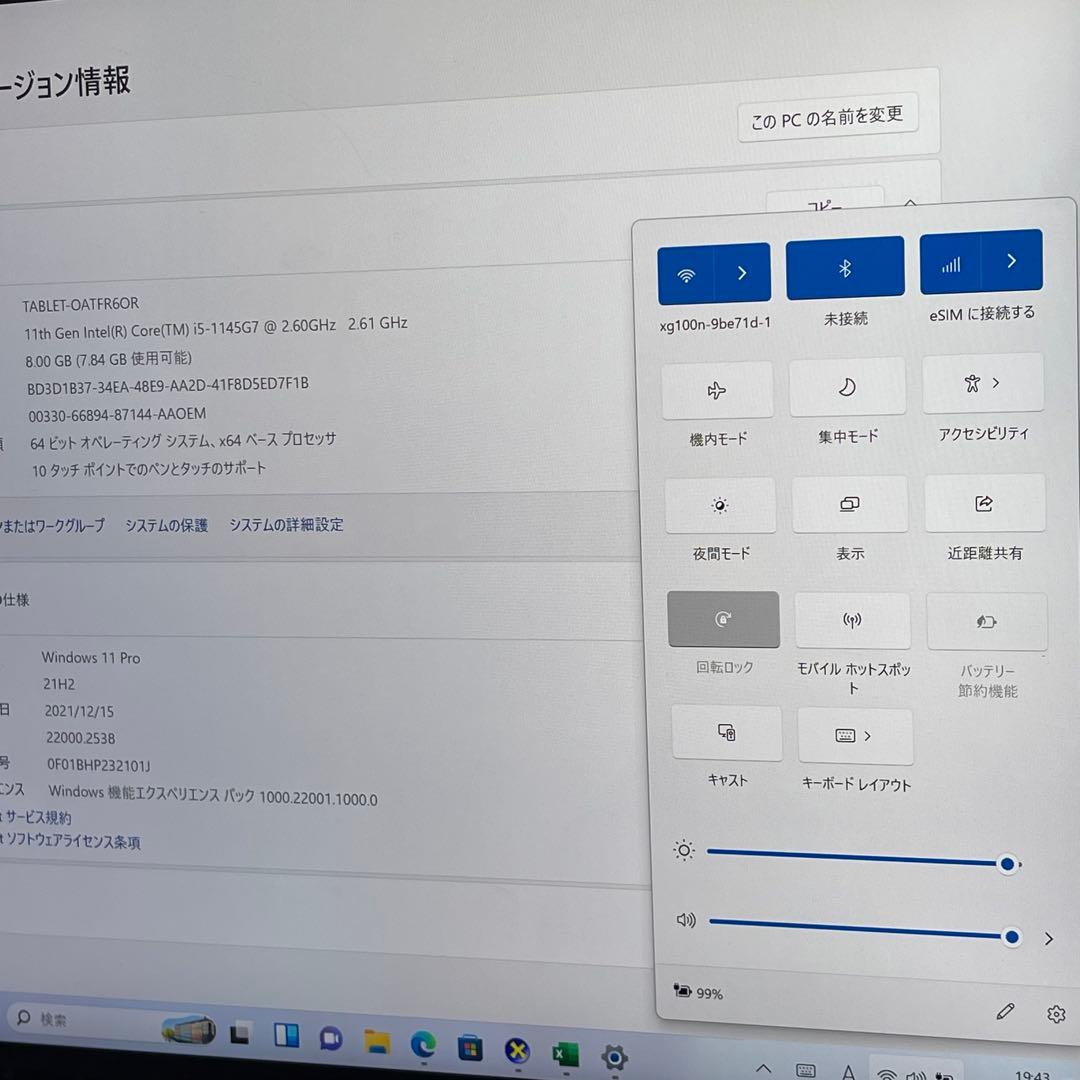
Task: Select the processor text 'i5-1145G7'
Action: click(x=226, y=329)
